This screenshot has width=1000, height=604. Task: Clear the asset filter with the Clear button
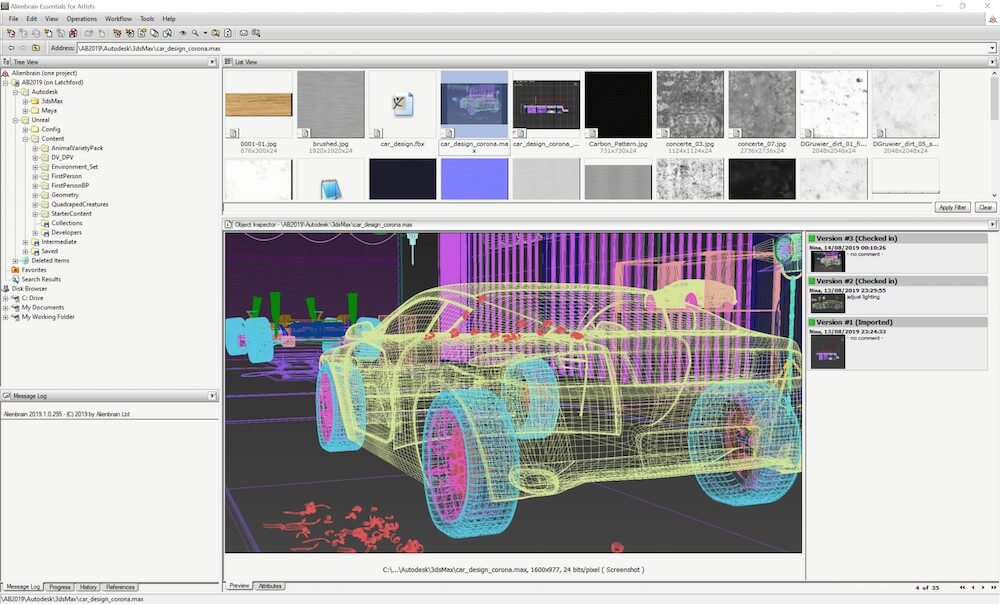(985, 207)
